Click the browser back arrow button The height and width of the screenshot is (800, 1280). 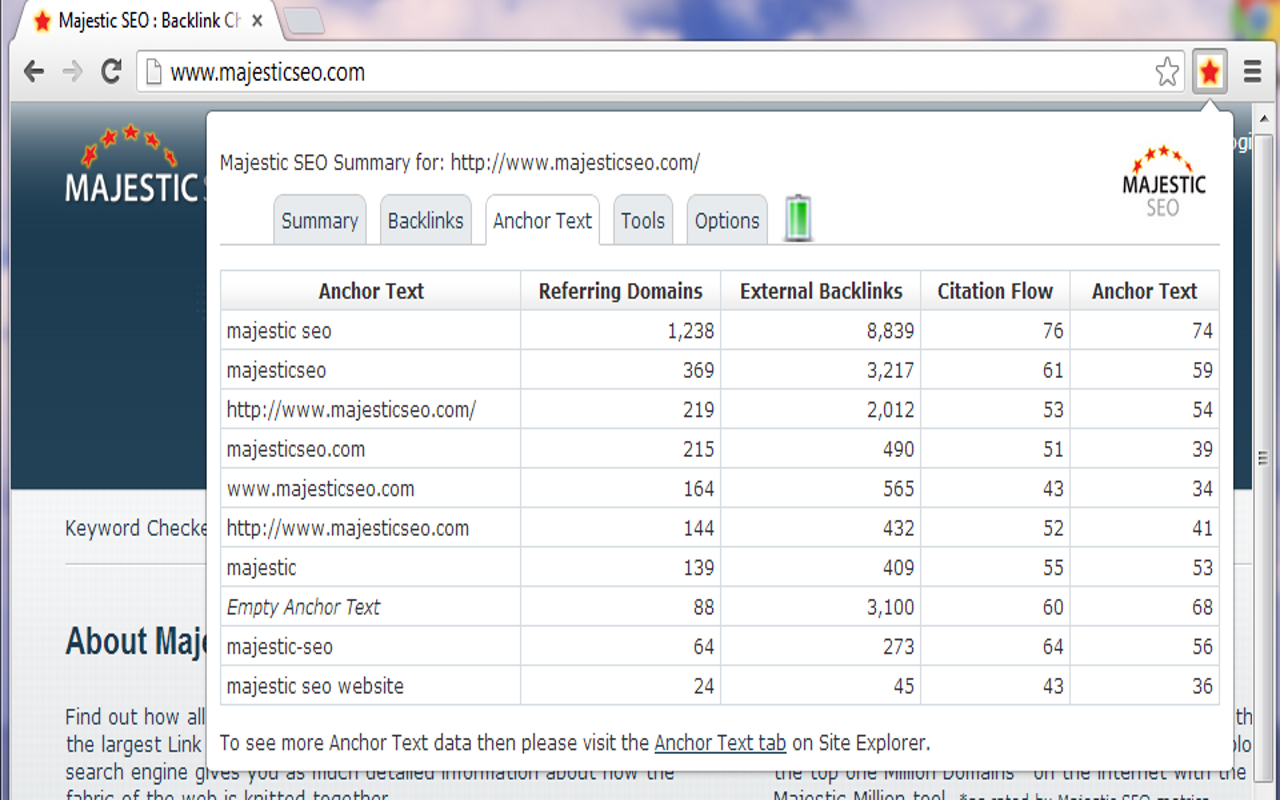34,72
